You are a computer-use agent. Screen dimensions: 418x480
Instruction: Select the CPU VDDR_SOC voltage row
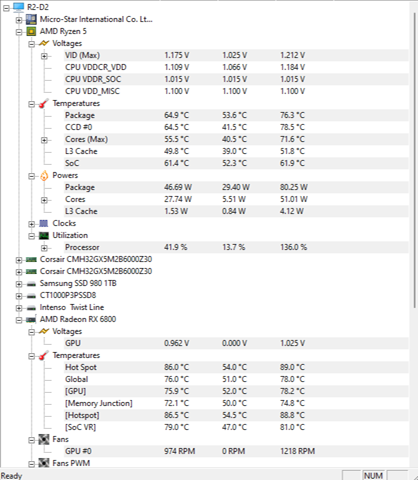click(236, 79)
